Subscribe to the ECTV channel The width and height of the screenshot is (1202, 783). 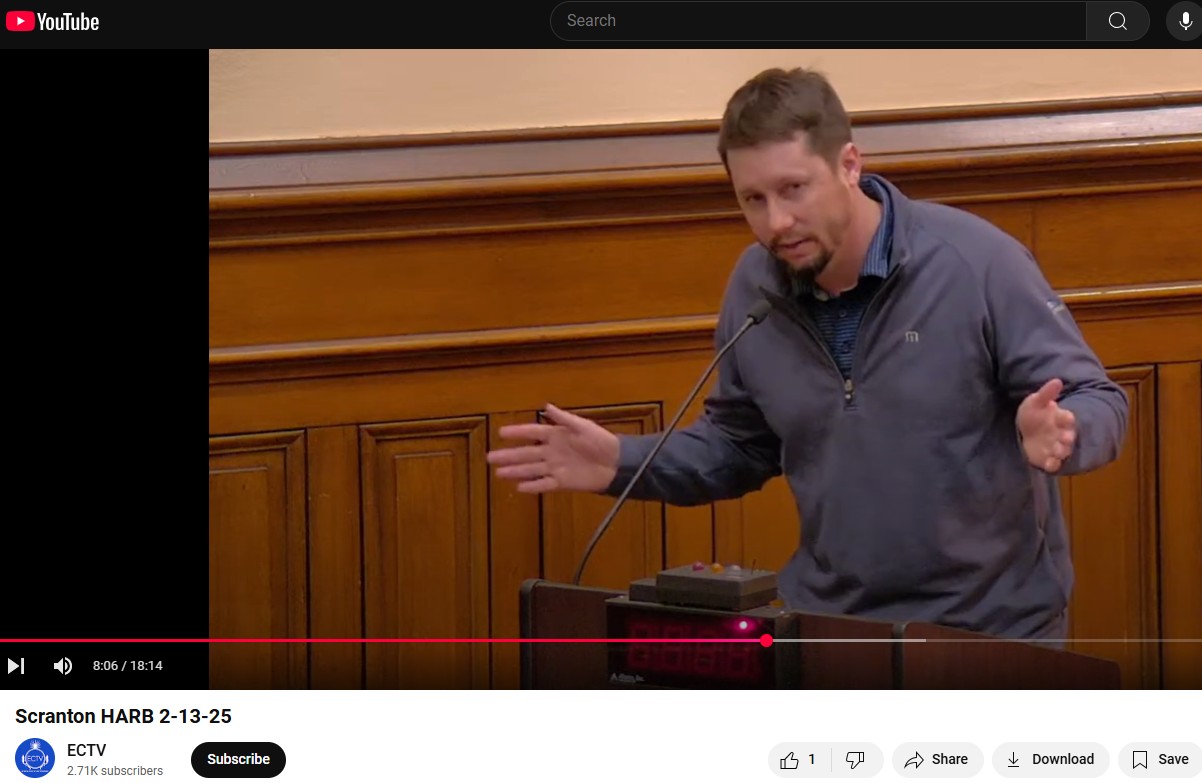click(x=238, y=760)
